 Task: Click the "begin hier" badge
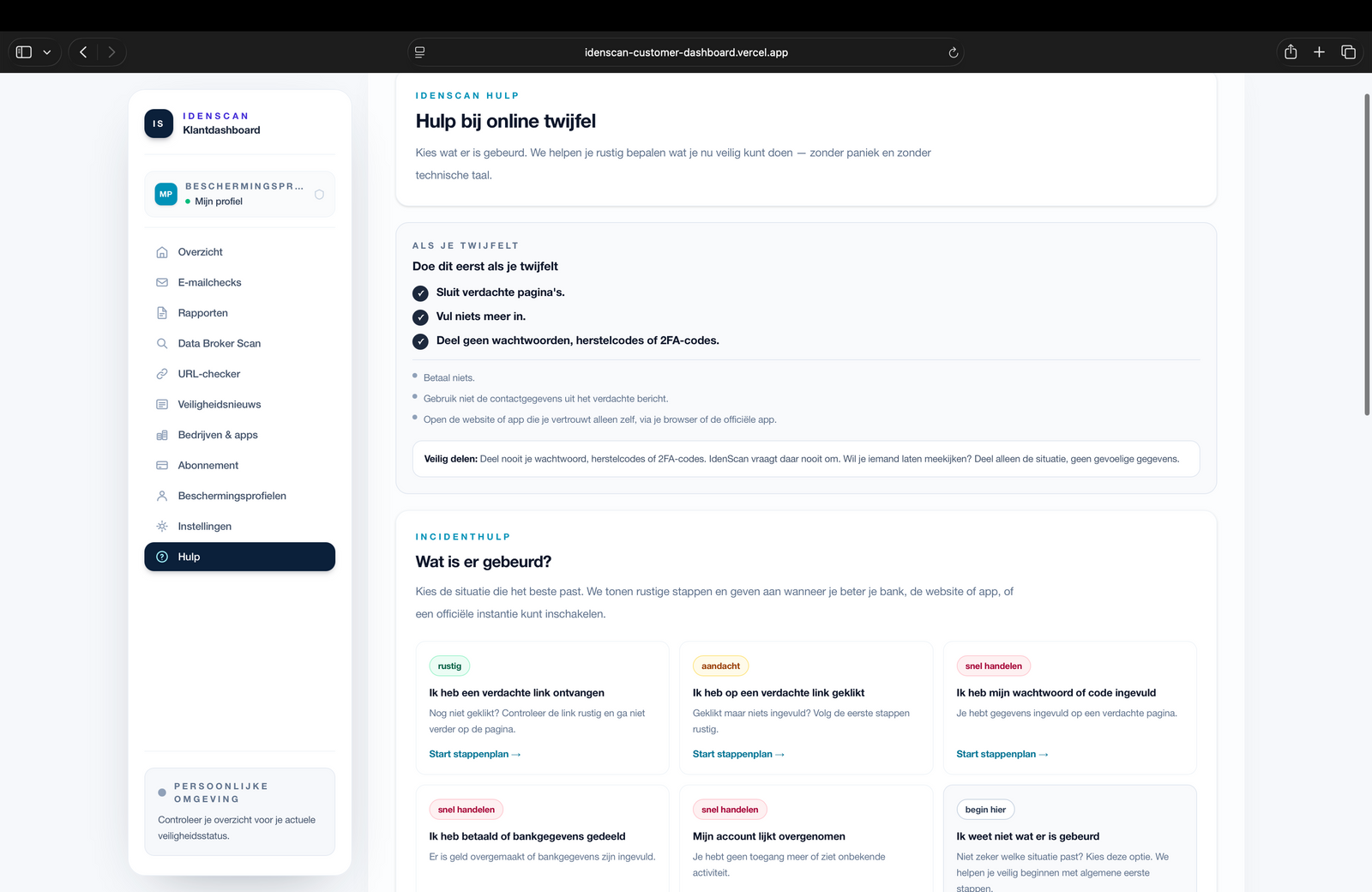pyautogui.click(x=985, y=810)
